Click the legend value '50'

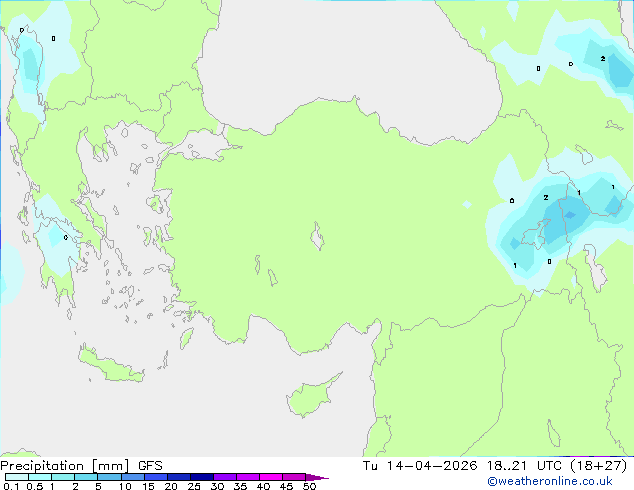[x=309, y=486]
